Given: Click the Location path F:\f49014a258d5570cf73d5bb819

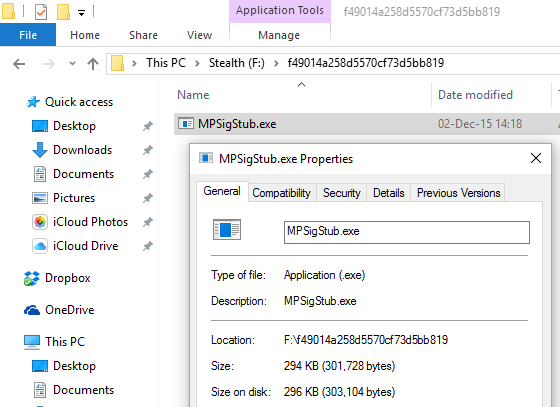Looking at the screenshot, I should [366, 340].
